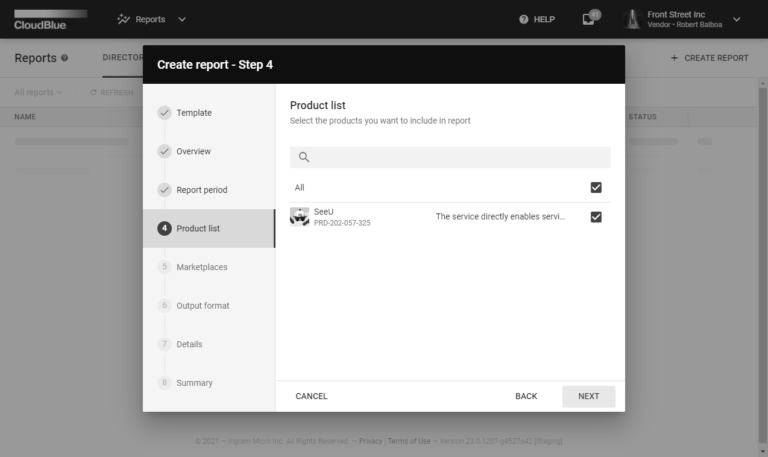Expand the Reports module dropdown chevron

182,20
